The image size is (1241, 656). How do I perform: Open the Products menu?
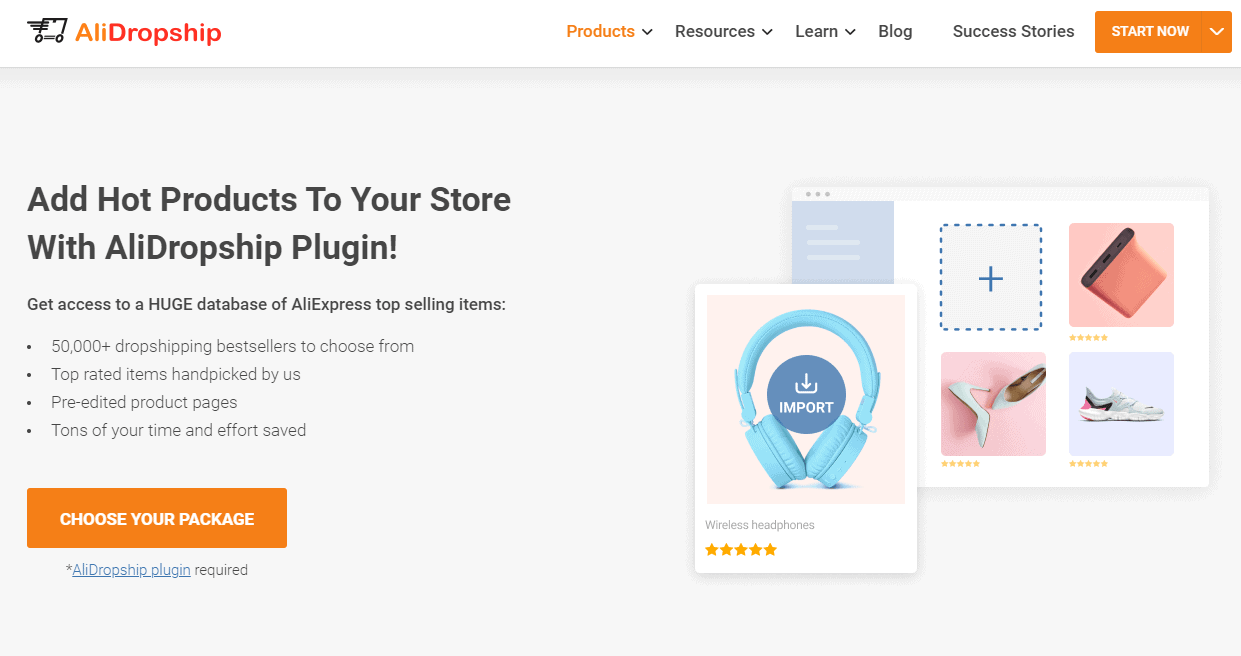coord(600,32)
